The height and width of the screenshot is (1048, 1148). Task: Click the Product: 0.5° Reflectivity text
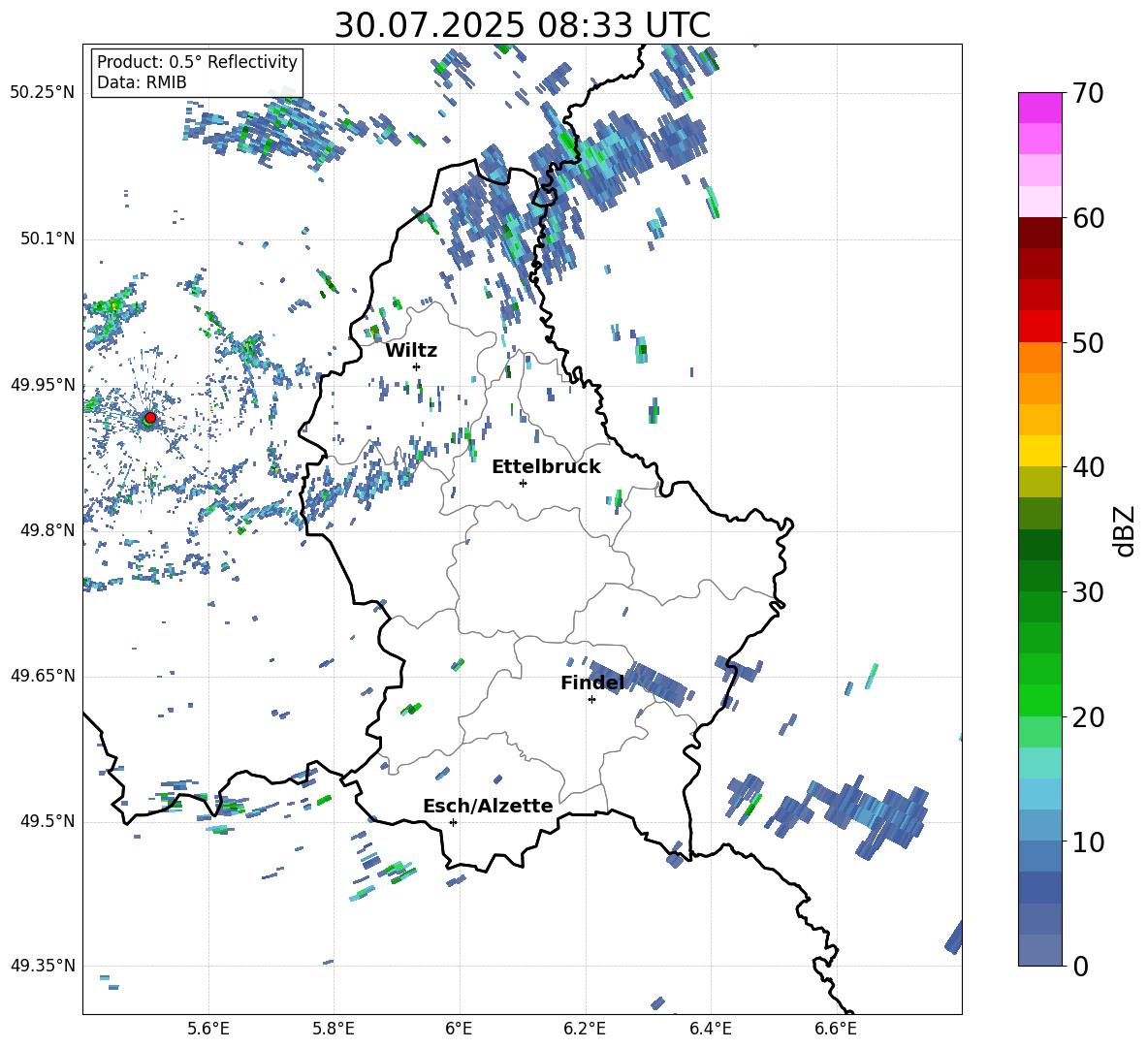click(197, 61)
